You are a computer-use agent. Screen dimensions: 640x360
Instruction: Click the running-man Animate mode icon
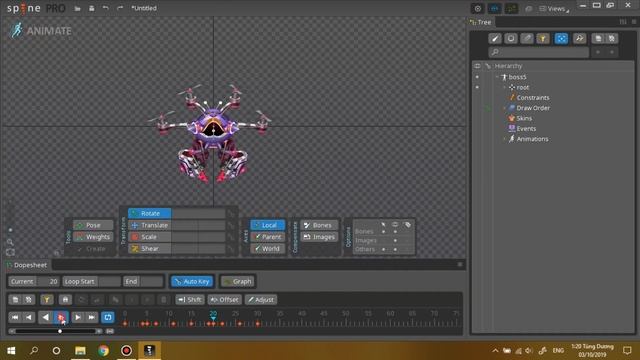17,31
